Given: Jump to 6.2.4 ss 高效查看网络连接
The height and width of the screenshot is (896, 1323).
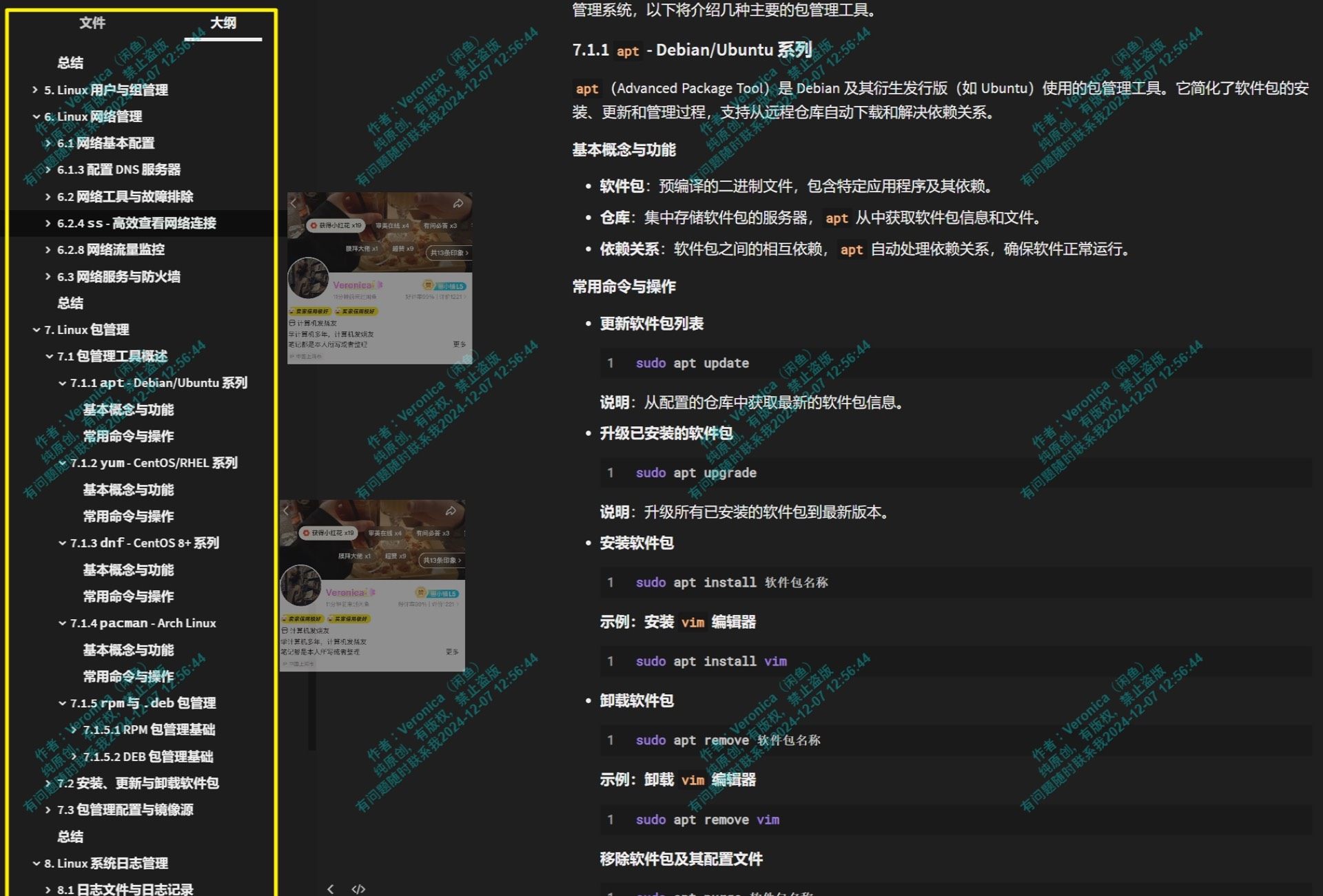Looking at the screenshot, I should pos(136,223).
